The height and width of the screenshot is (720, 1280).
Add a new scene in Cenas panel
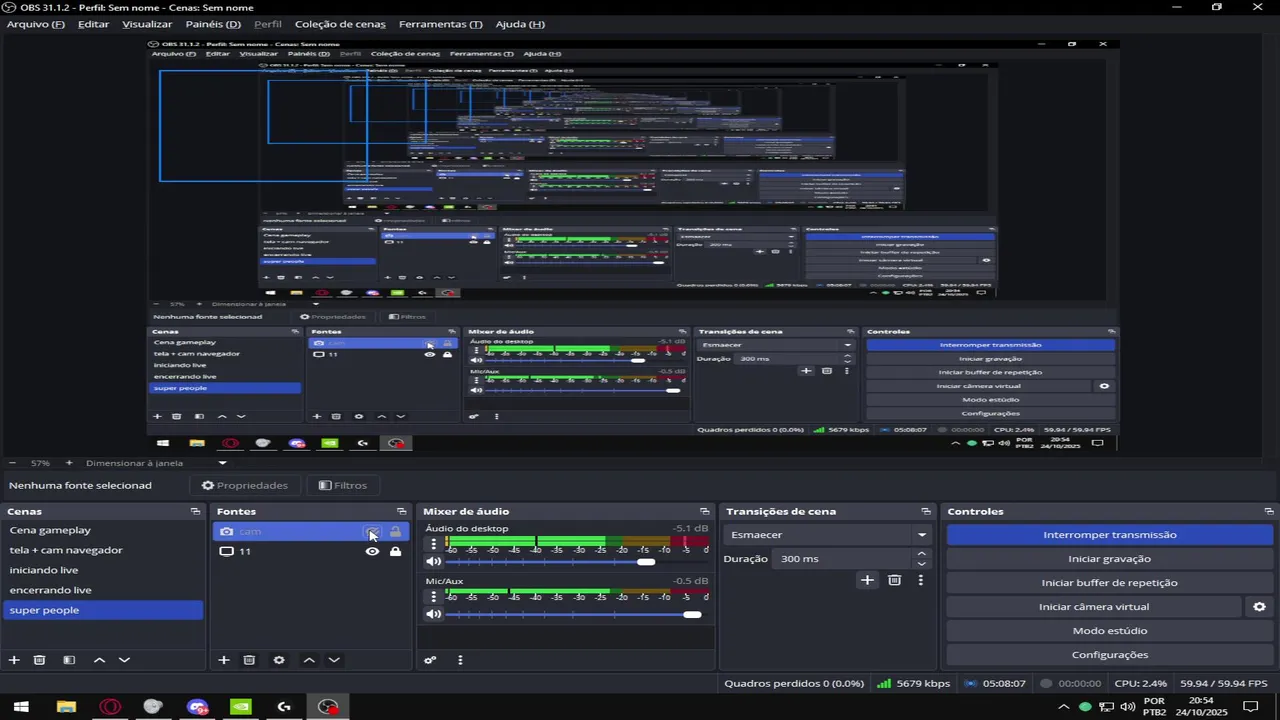click(x=14, y=660)
